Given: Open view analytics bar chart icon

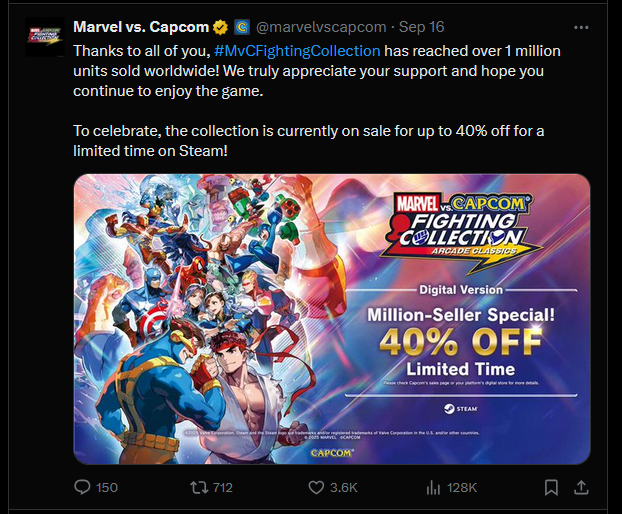Looking at the screenshot, I should pyautogui.click(x=434, y=487).
